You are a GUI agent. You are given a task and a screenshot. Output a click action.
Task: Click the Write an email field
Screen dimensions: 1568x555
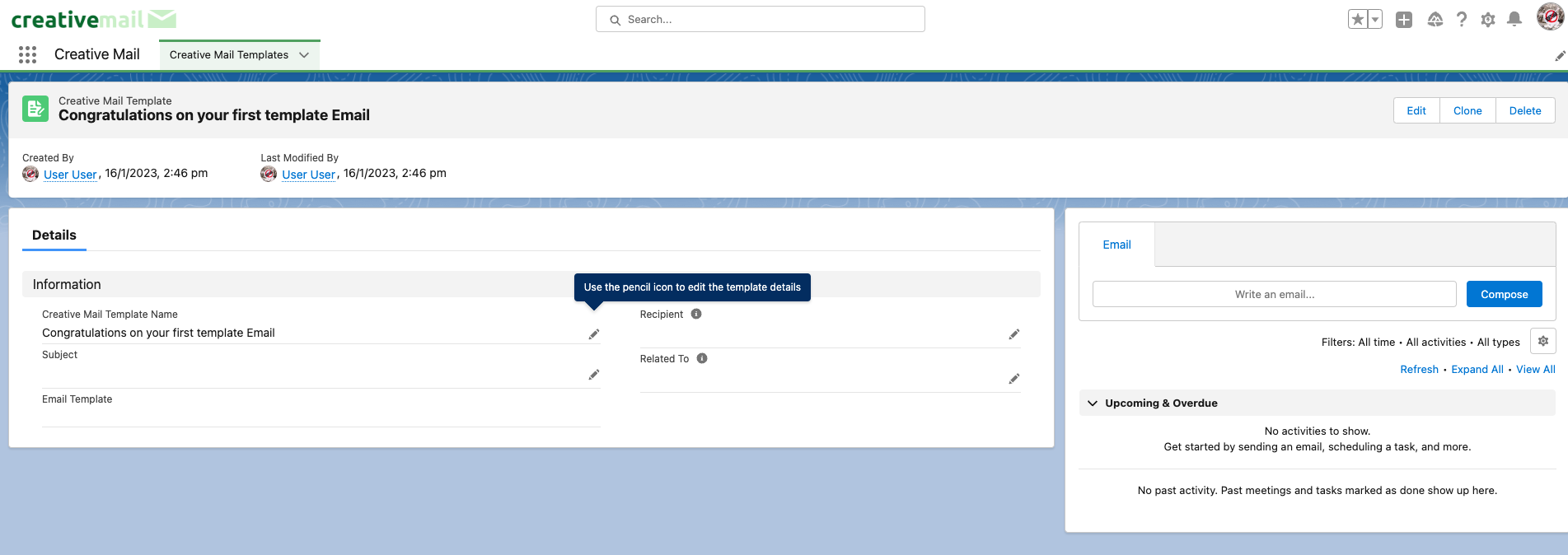pos(1274,294)
